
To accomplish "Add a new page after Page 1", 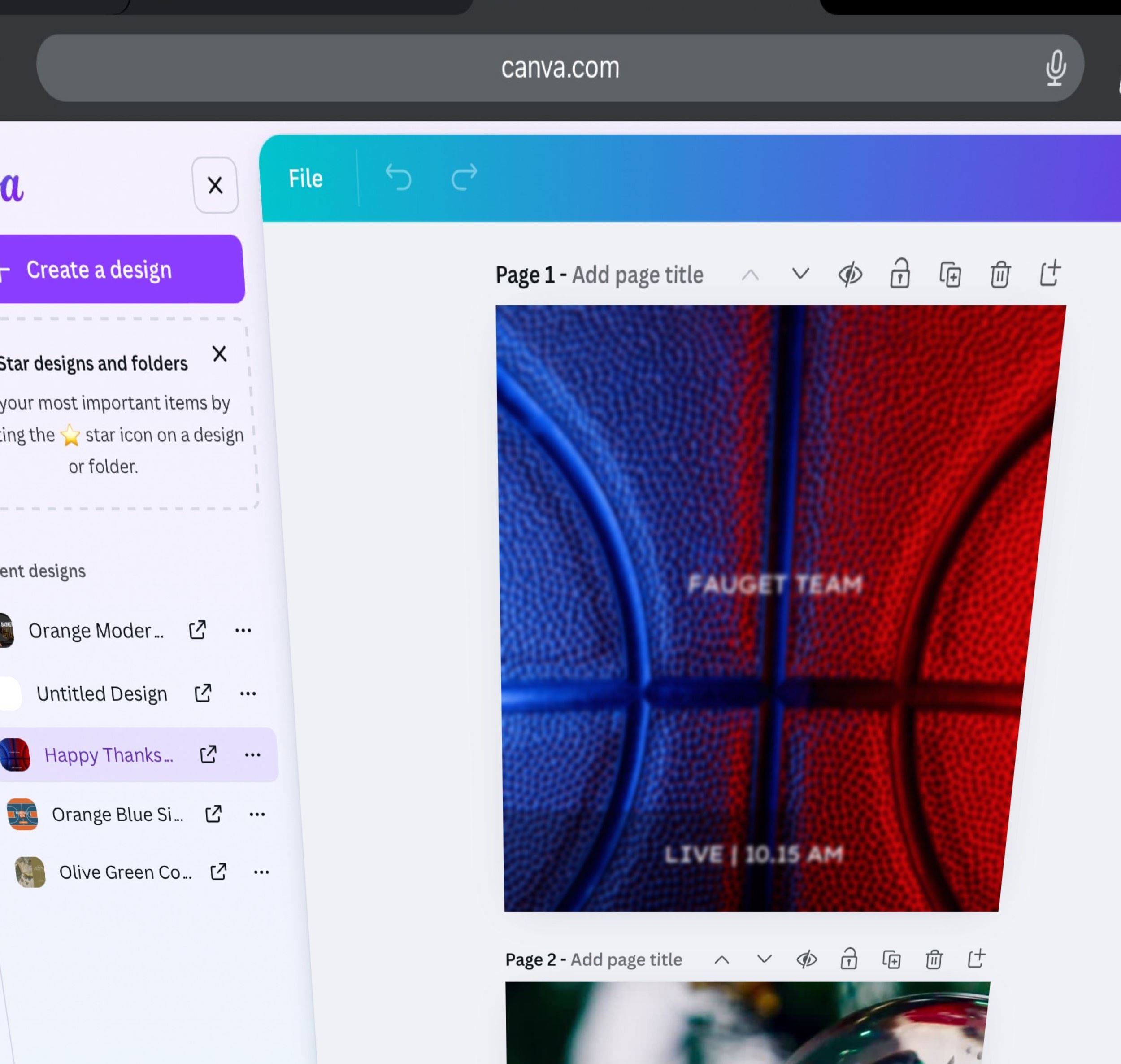I will 1050,273.
